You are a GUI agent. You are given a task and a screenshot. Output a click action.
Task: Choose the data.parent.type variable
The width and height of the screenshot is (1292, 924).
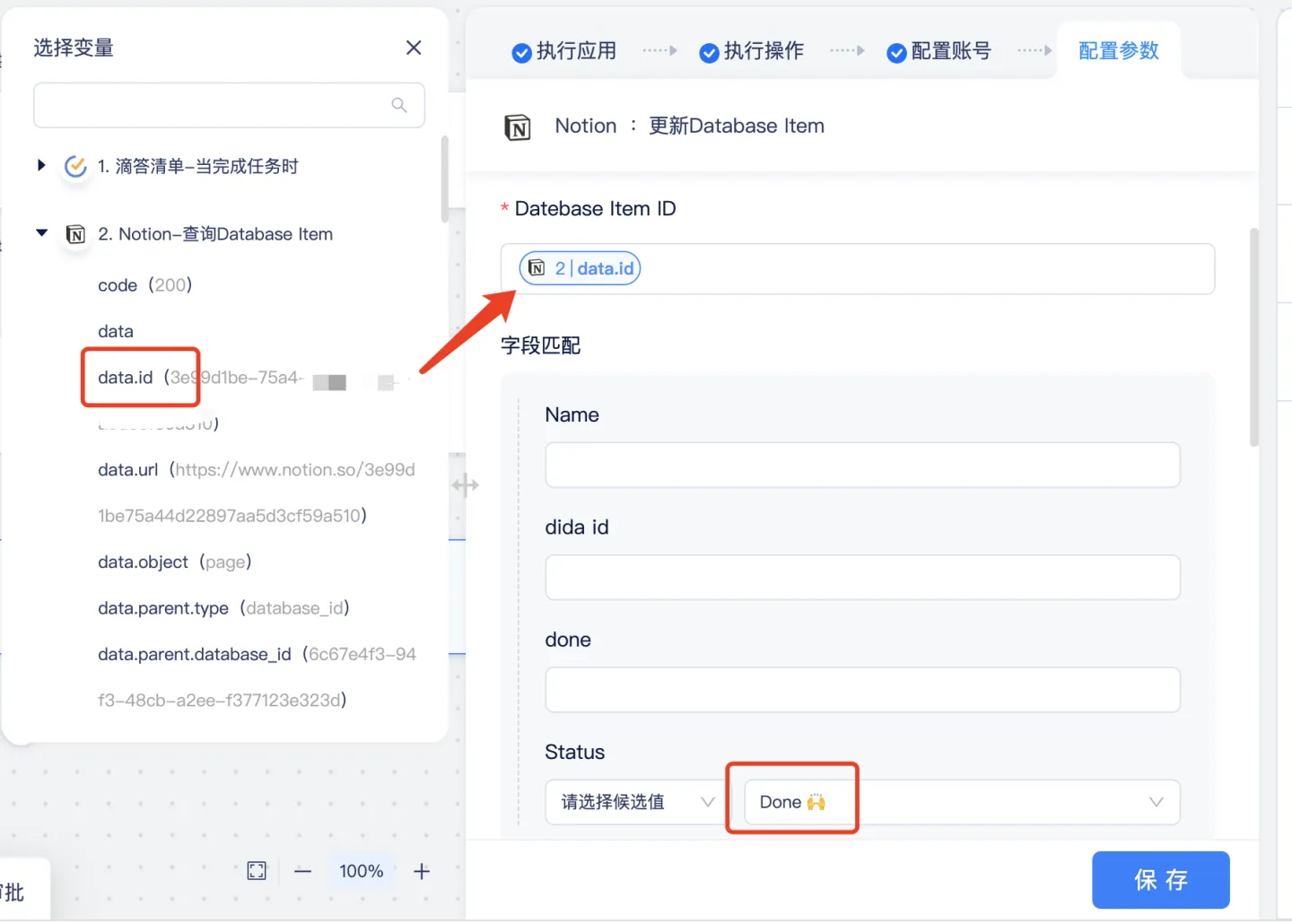click(223, 608)
